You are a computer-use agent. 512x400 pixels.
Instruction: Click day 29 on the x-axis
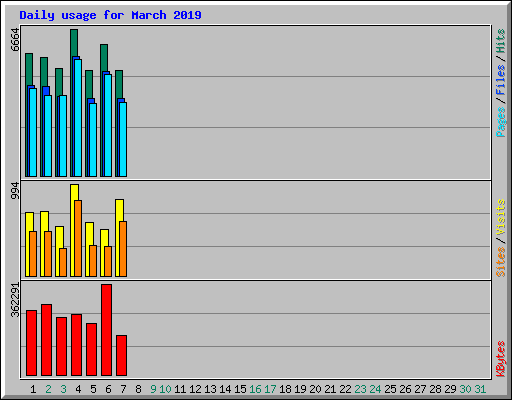(450, 389)
